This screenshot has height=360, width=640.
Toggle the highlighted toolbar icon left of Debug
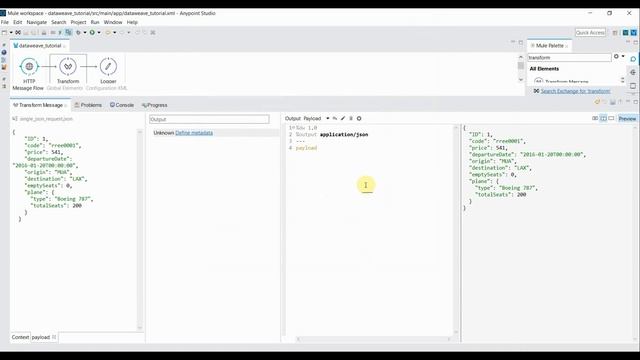click(69, 33)
